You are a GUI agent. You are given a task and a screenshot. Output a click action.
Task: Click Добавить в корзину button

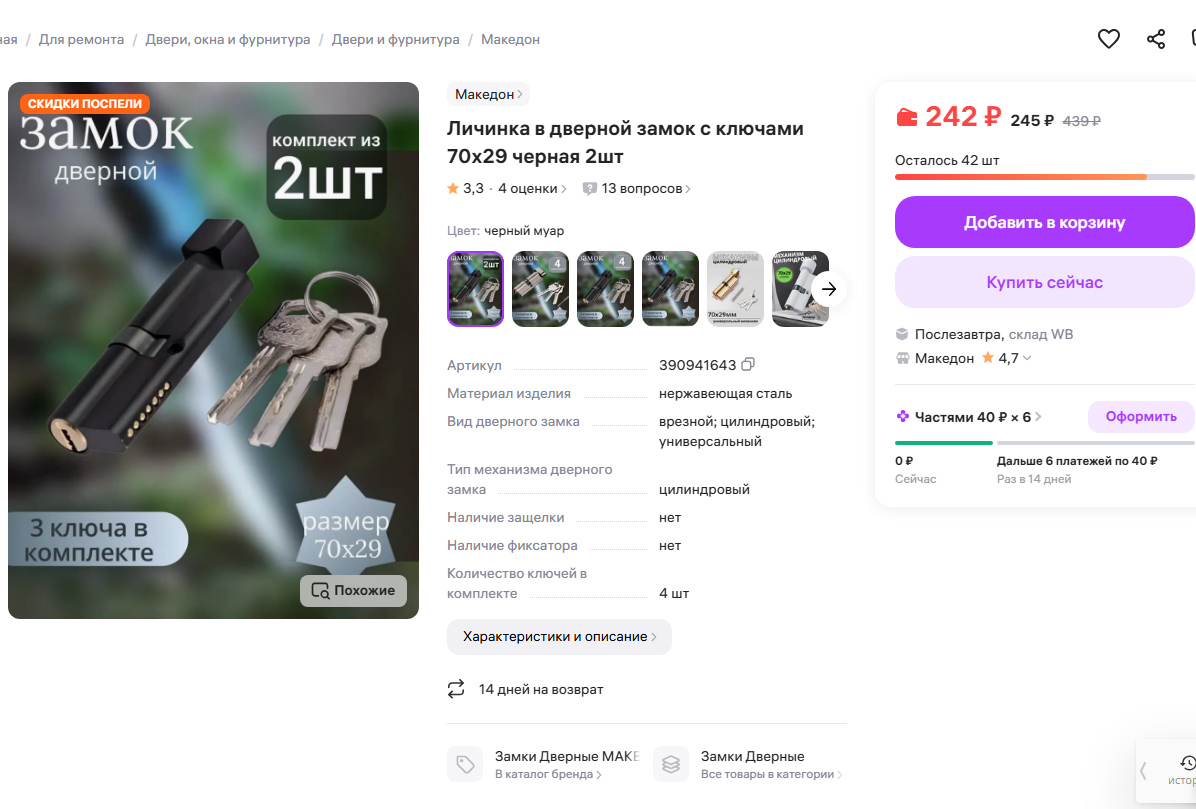[1044, 222]
